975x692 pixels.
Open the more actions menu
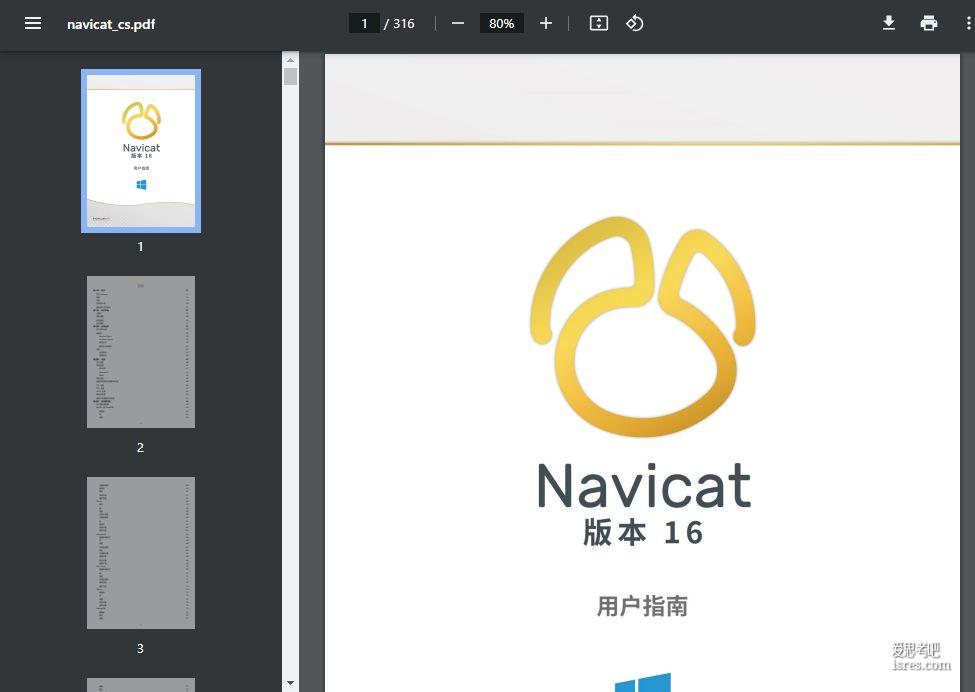tap(968, 24)
